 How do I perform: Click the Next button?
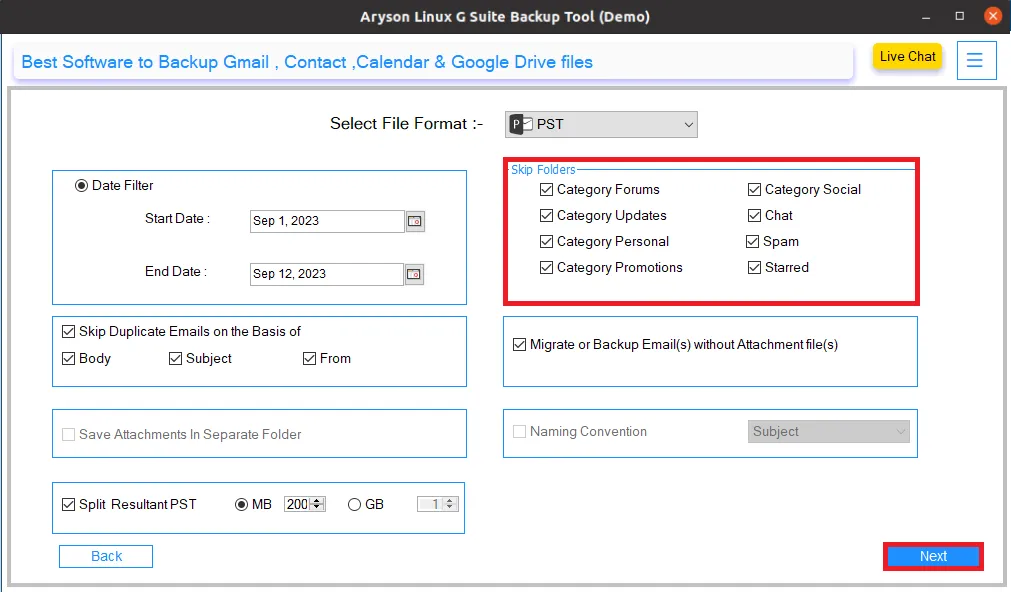click(x=933, y=556)
